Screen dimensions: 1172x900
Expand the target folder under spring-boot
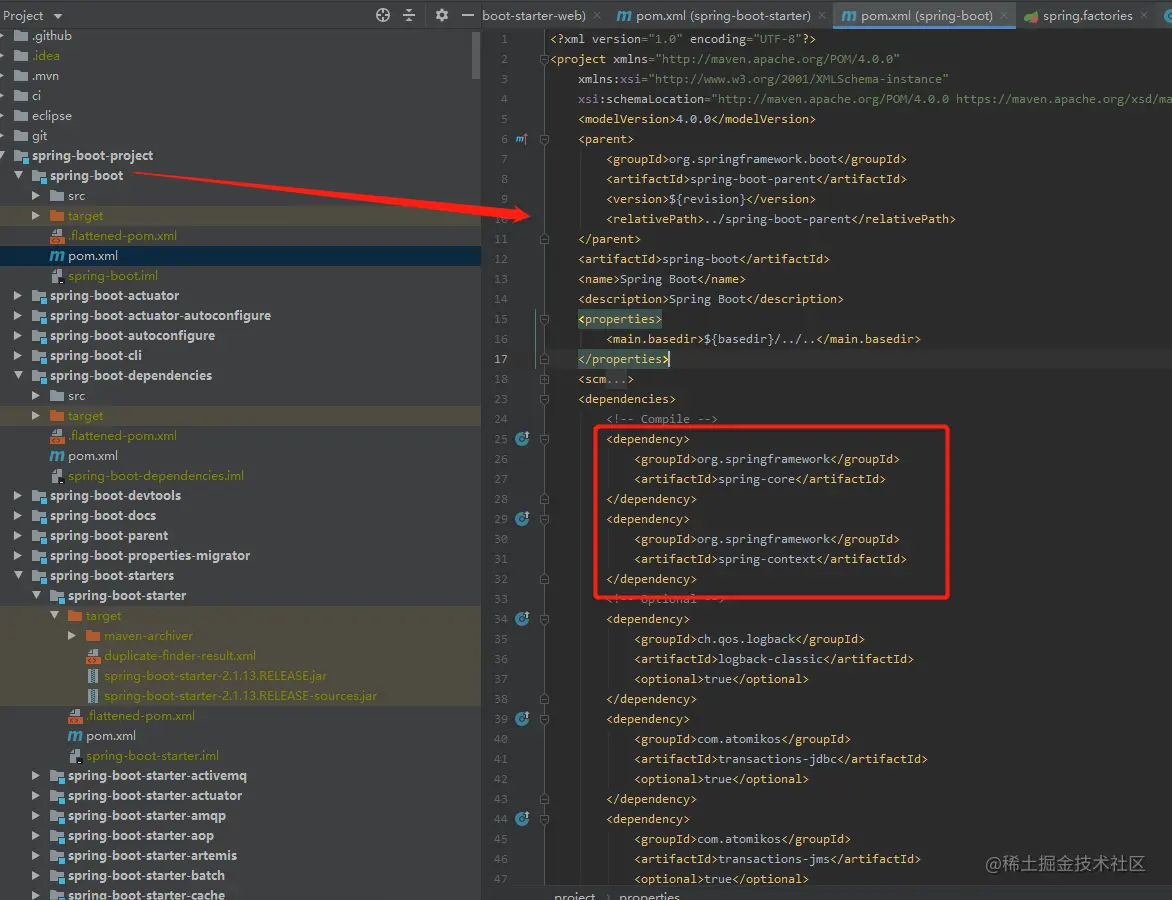click(x=36, y=216)
